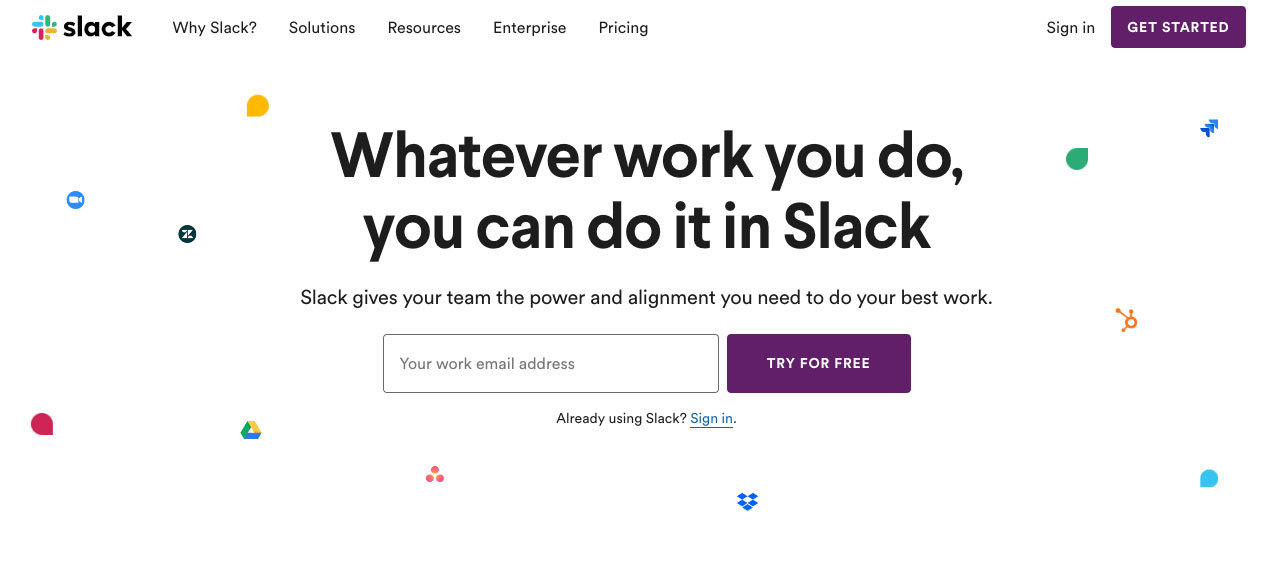Open the Solutions menu
This screenshot has width=1285, height=564.
(322, 28)
